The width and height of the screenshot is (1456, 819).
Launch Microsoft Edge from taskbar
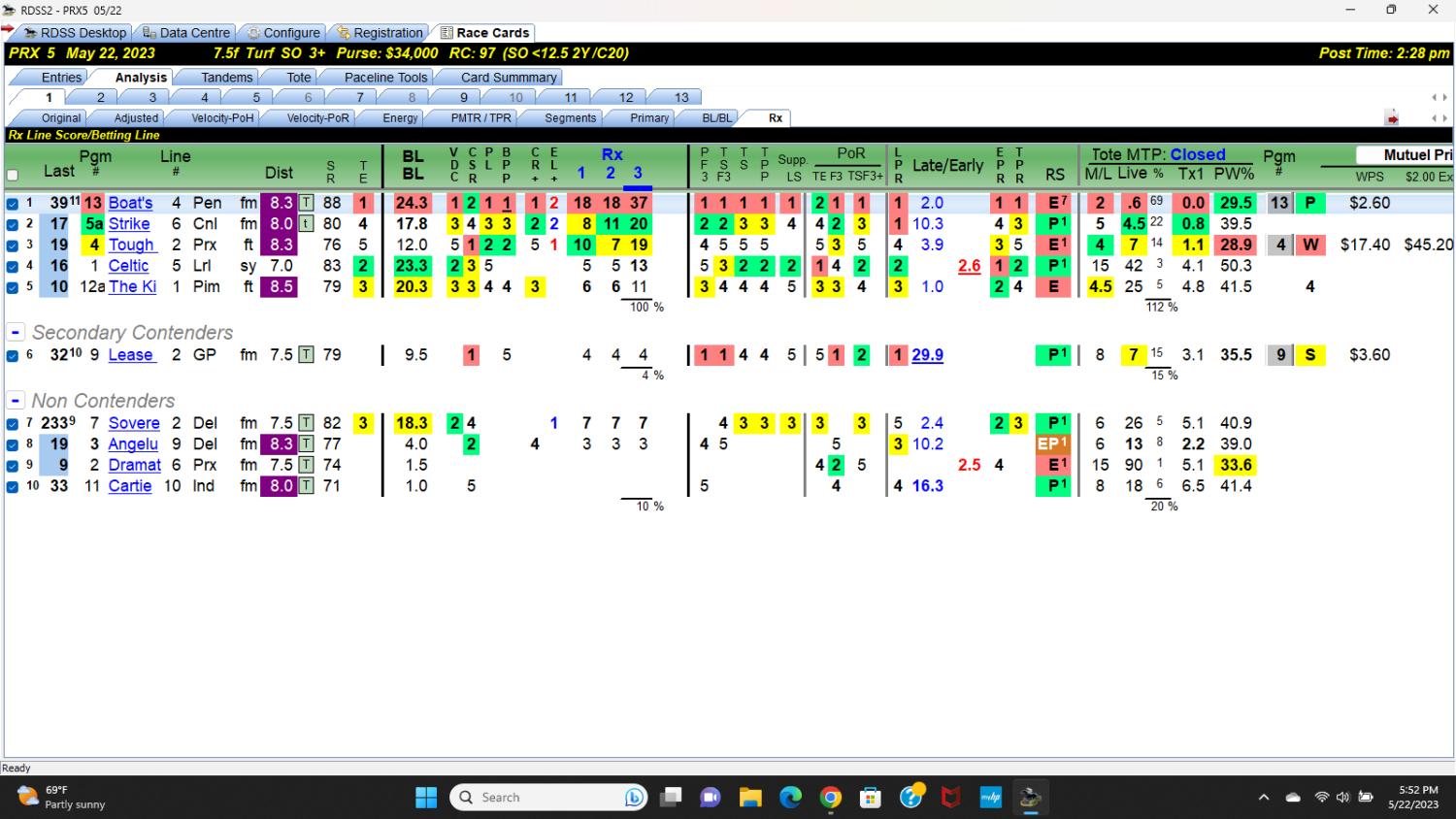(791, 798)
